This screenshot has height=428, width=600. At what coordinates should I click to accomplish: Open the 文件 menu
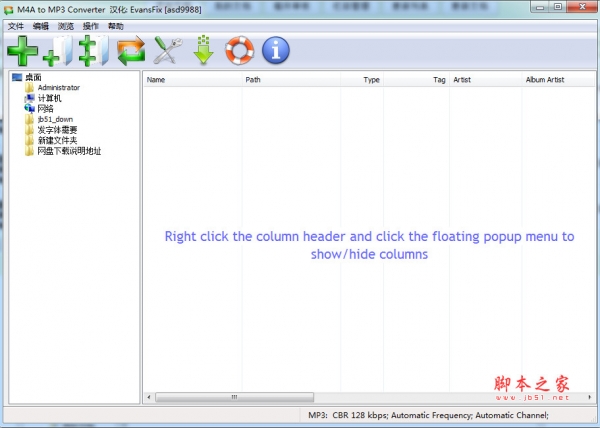pyautogui.click(x=16, y=26)
